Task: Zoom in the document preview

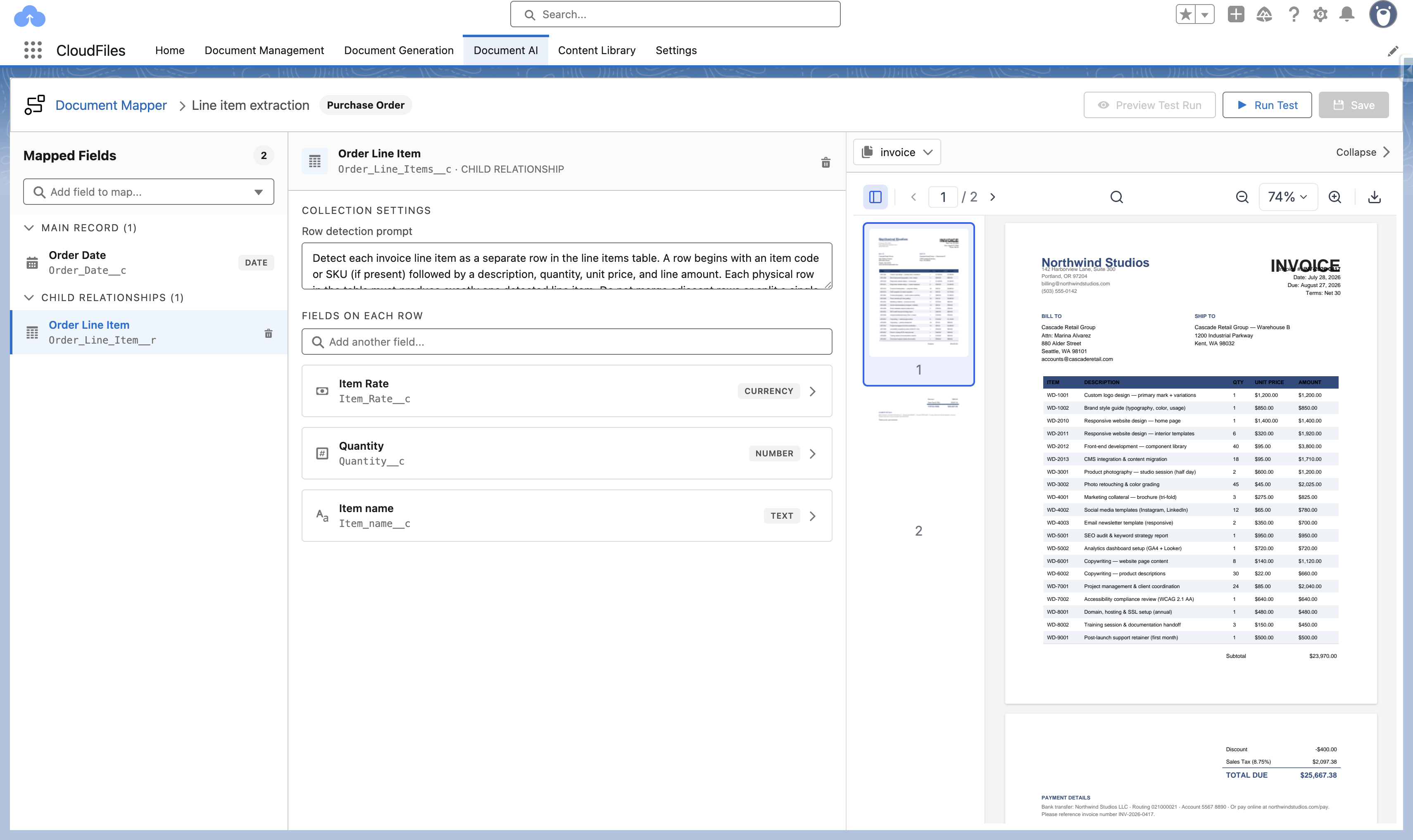Action: pyautogui.click(x=1335, y=197)
